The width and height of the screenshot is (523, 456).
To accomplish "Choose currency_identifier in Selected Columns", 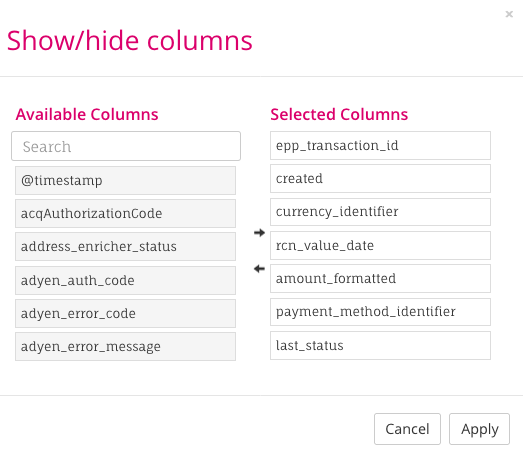I will point(380,212).
